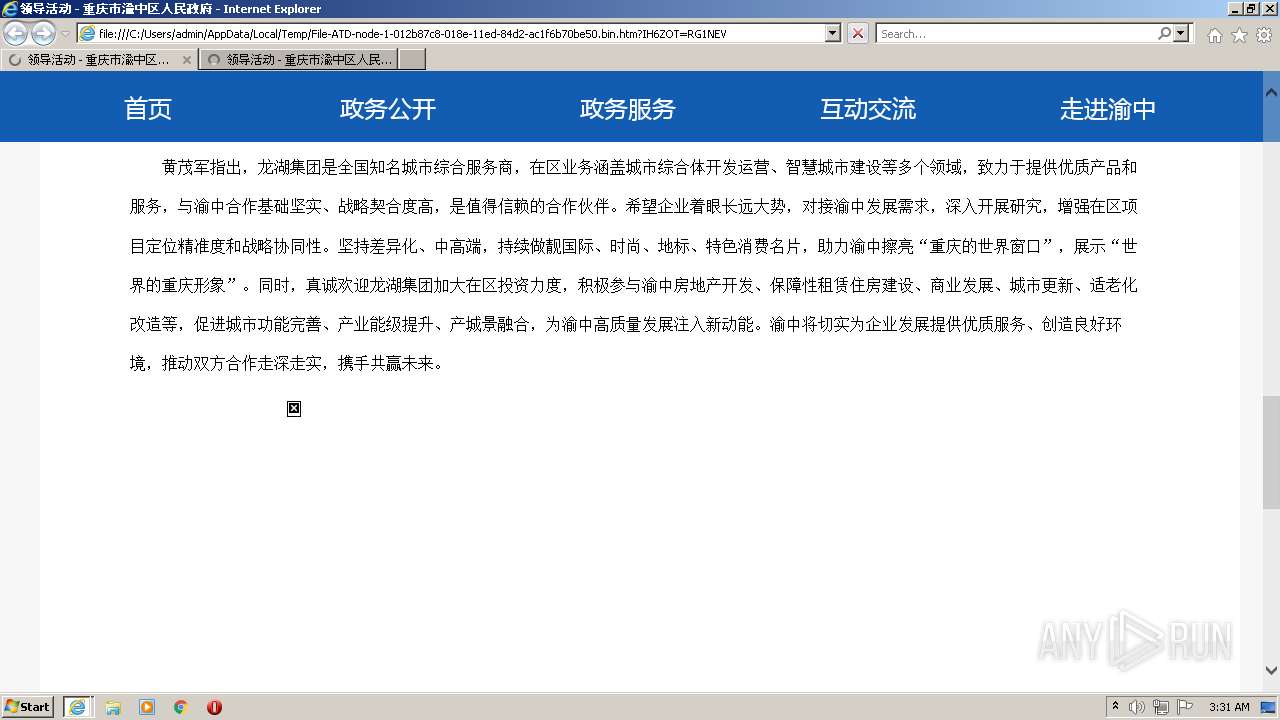This screenshot has height=720, width=1280.
Task: Click the Internet Explorer taskbar icon
Action: 77,706
